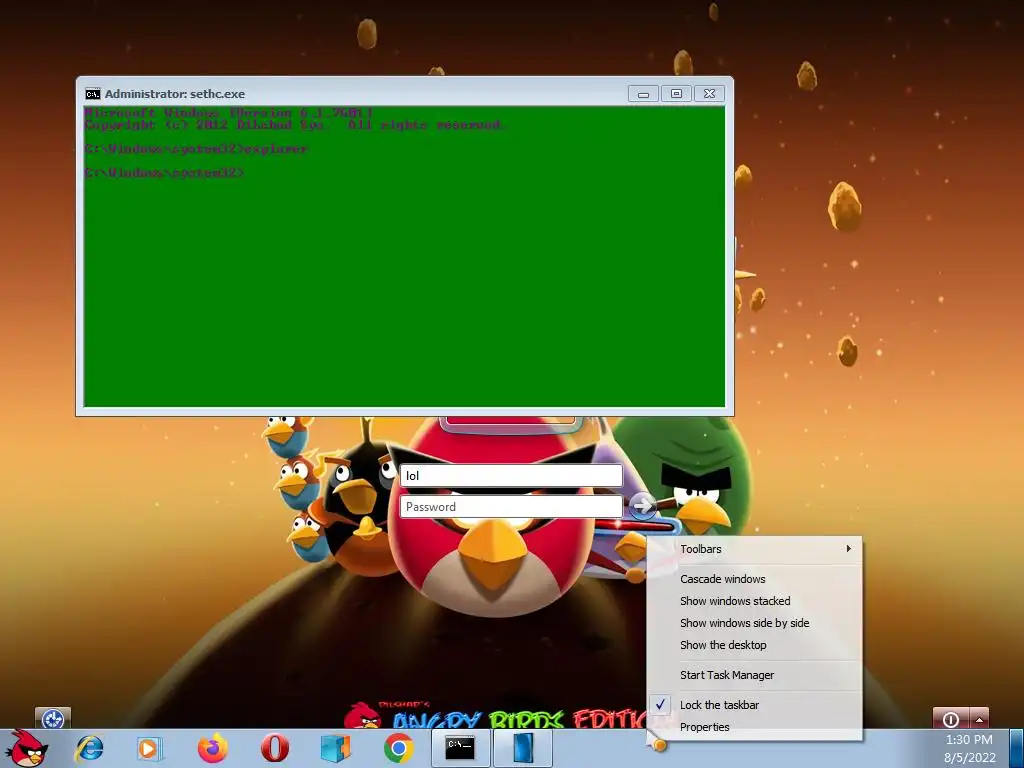The height and width of the screenshot is (768, 1024).
Task: Click the Ease of Access button
Action: [x=53, y=718]
